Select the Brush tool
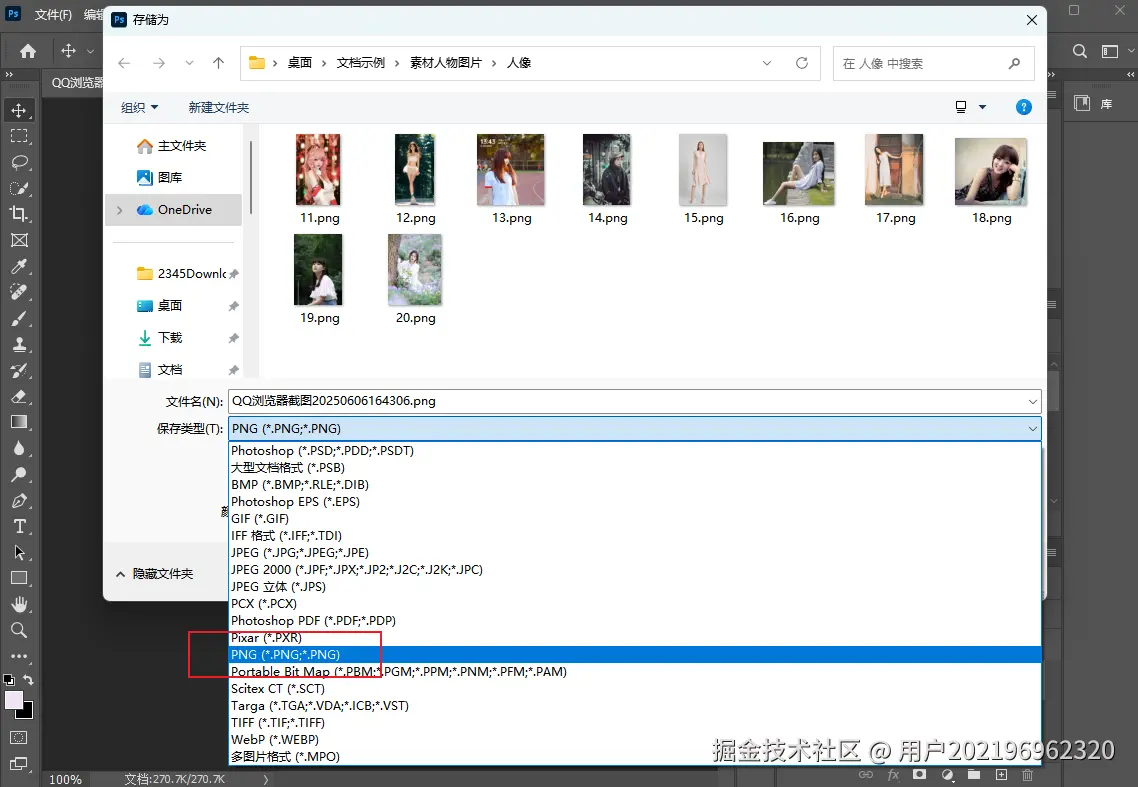This screenshot has width=1138, height=787. click(19, 319)
